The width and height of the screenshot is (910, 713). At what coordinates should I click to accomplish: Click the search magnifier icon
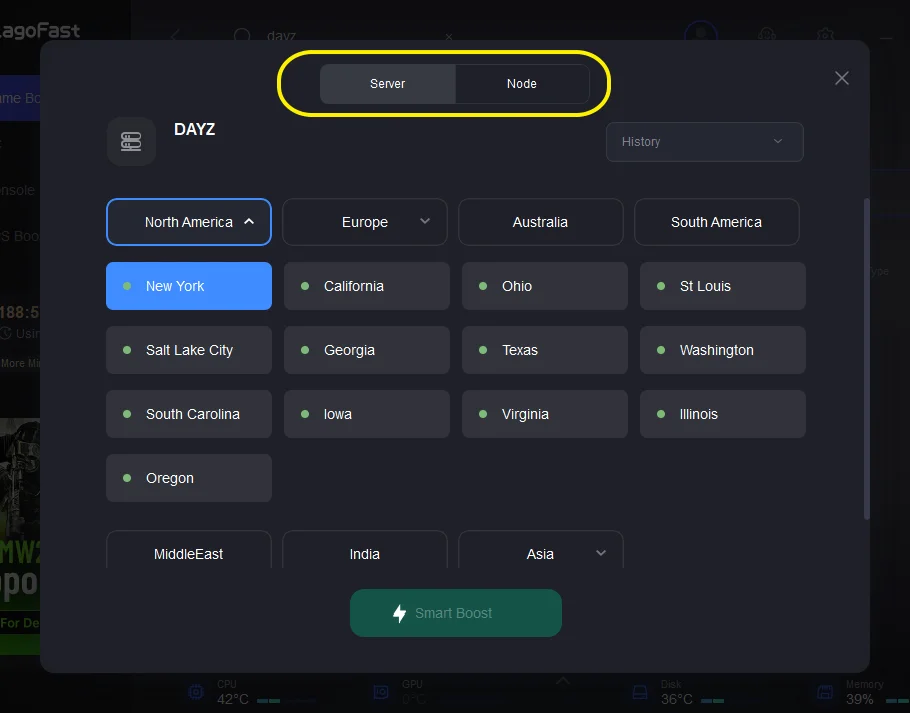click(x=242, y=36)
